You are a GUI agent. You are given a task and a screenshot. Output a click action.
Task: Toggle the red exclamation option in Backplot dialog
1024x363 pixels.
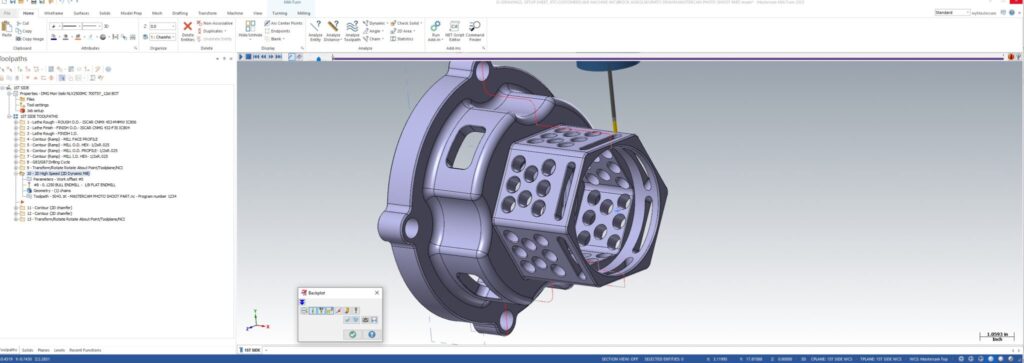[356, 310]
